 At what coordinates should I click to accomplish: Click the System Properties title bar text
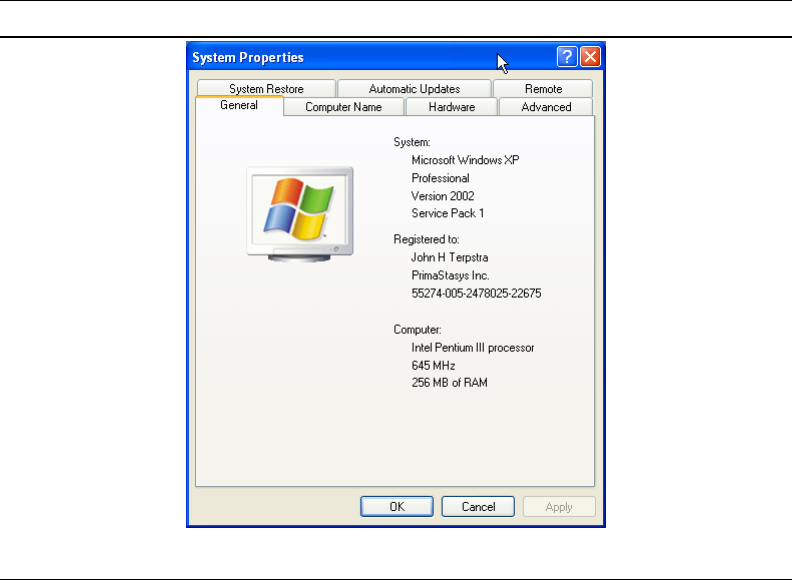tap(248, 58)
